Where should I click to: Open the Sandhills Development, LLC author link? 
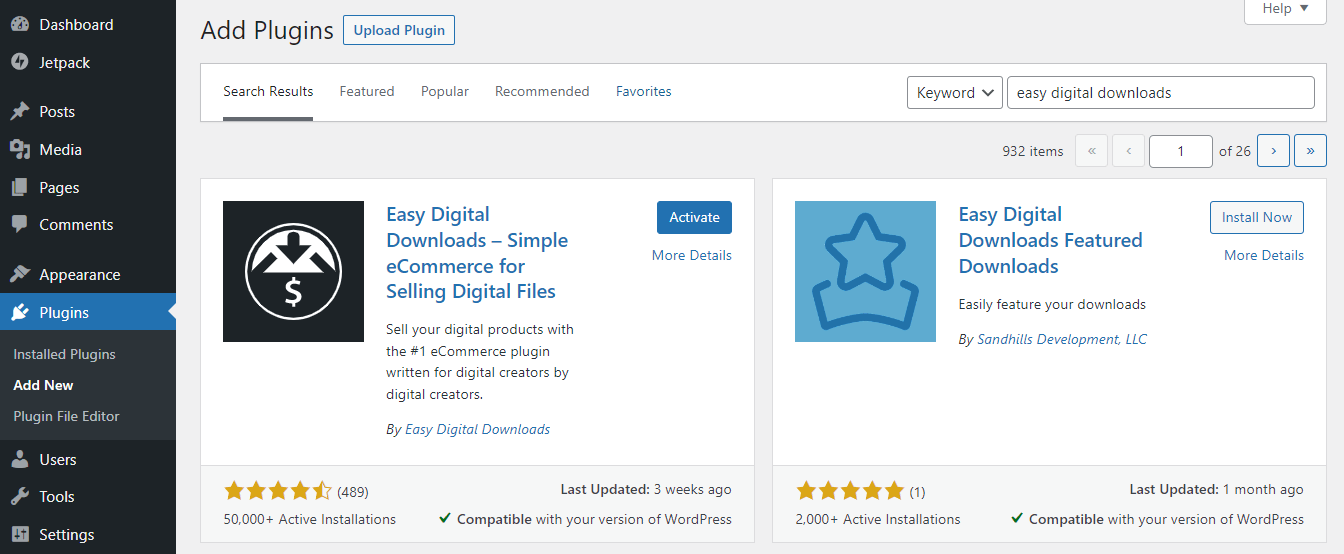click(1062, 339)
